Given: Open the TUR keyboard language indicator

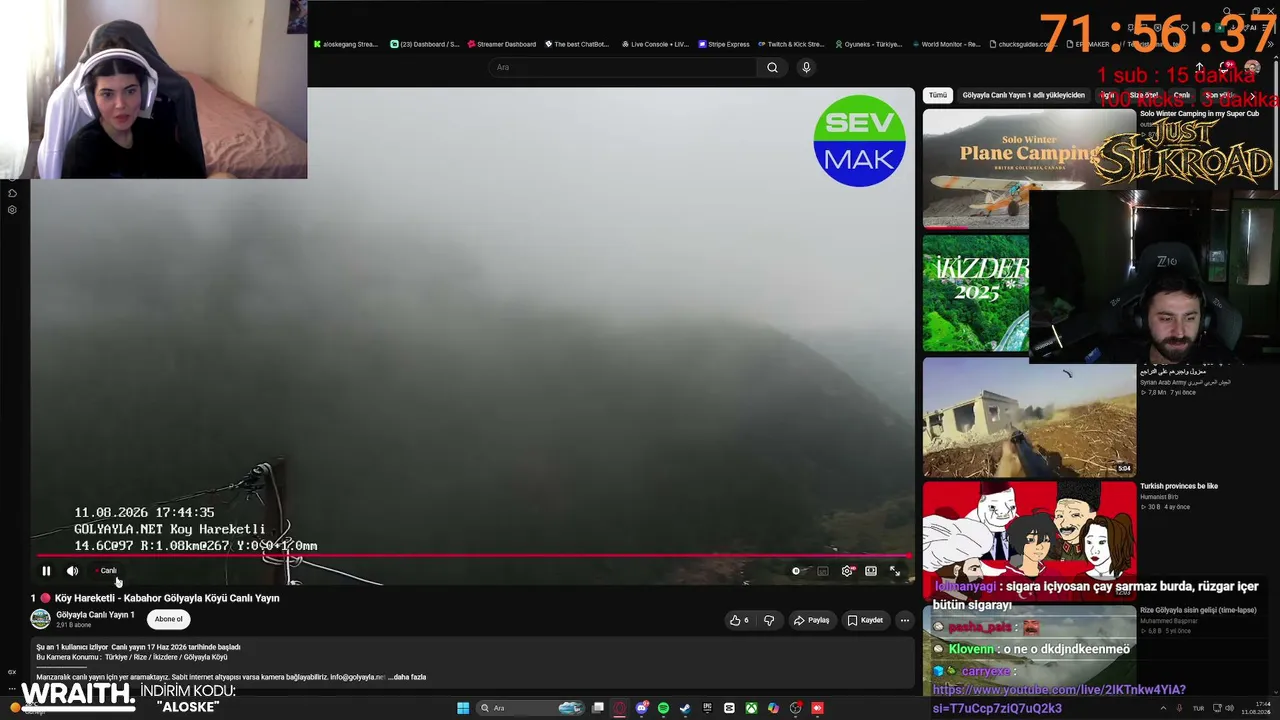Looking at the screenshot, I should click(1198, 708).
